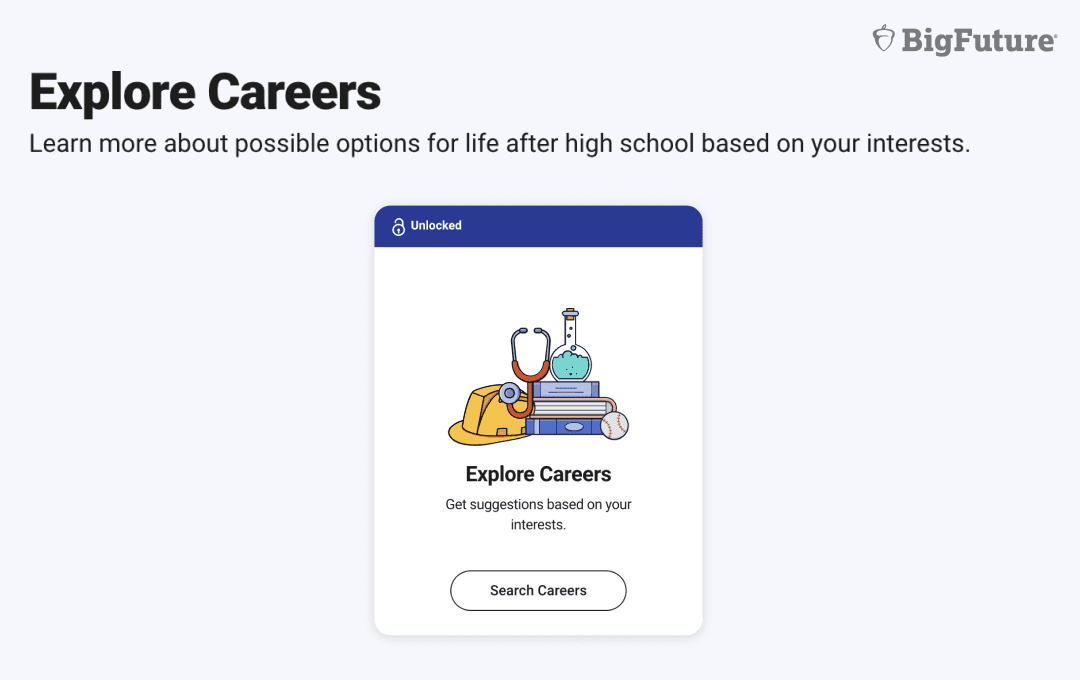Click the large Explore Careers page heading
Screen dimensions: 1080x680
pyautogui.click(x=205, y=92)
